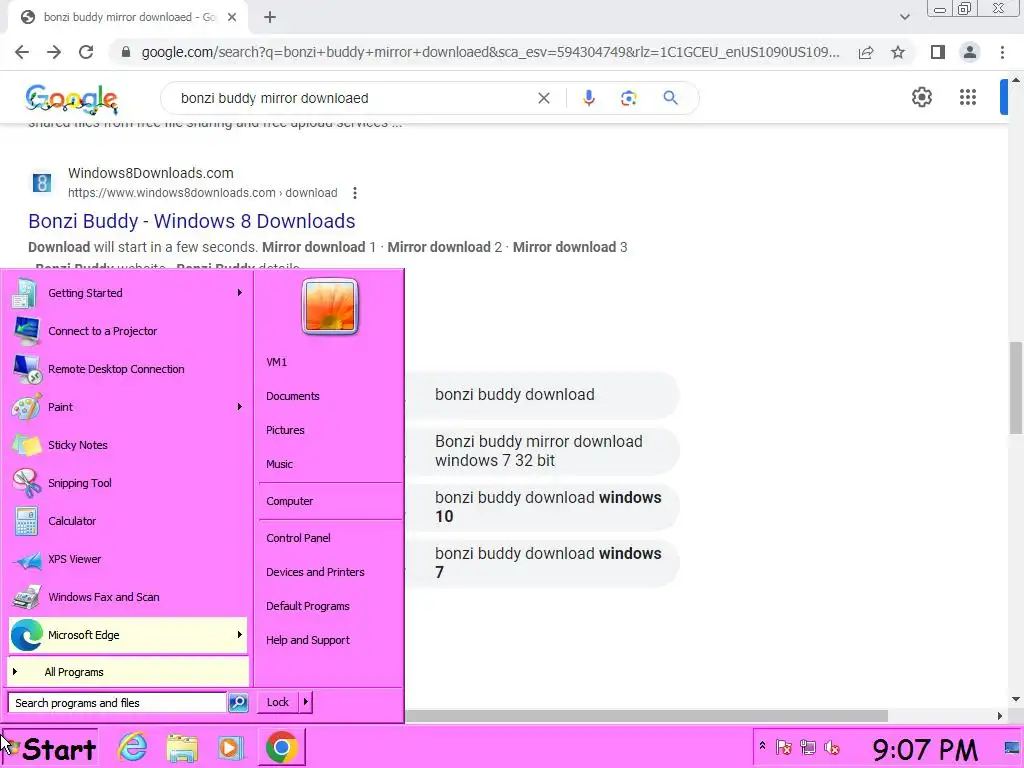Open Google settings gear
The height and width of the screenshot is (768, 1024).
click(x=921, y=97)
